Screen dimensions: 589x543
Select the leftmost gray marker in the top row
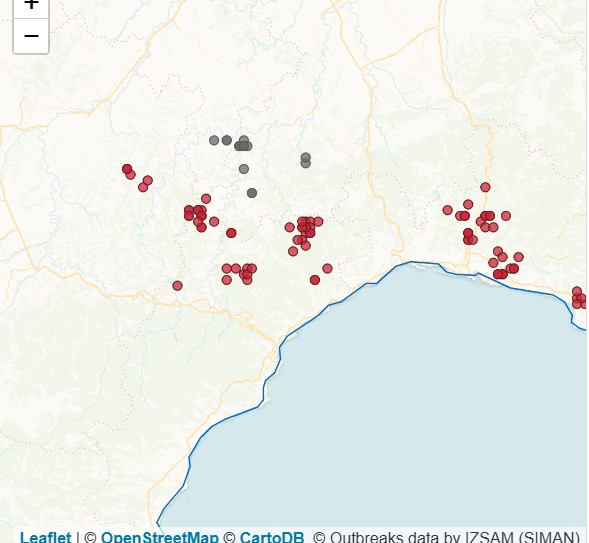click(214, 140)
